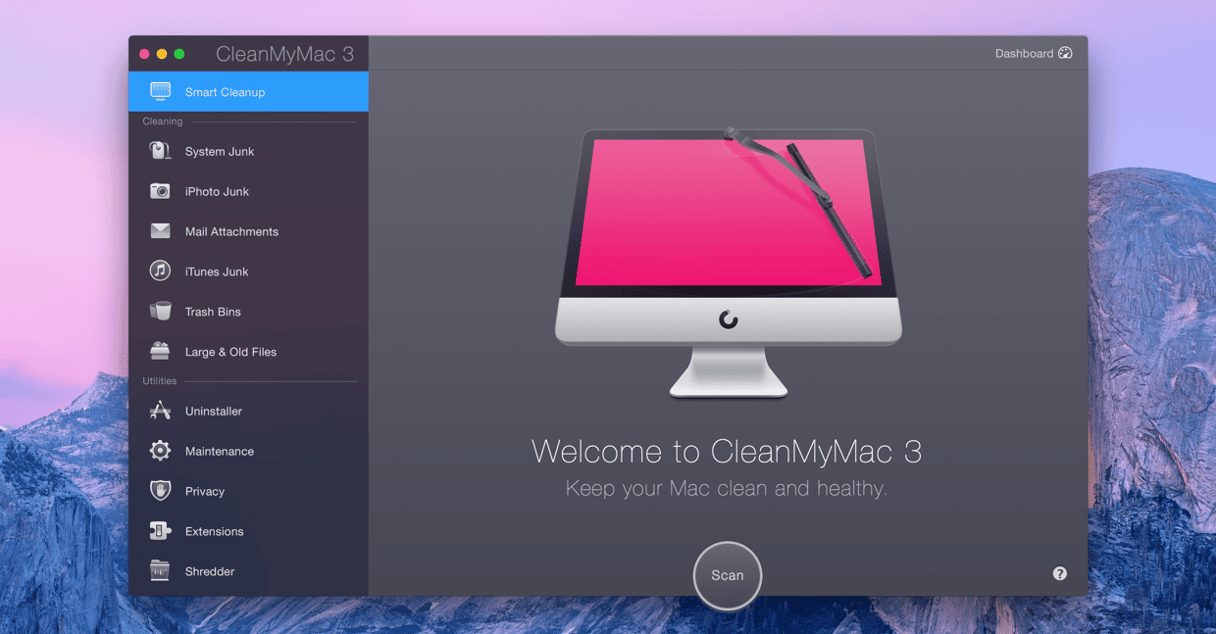Select Smart Cleanup label in sidebar

[225, 92]
